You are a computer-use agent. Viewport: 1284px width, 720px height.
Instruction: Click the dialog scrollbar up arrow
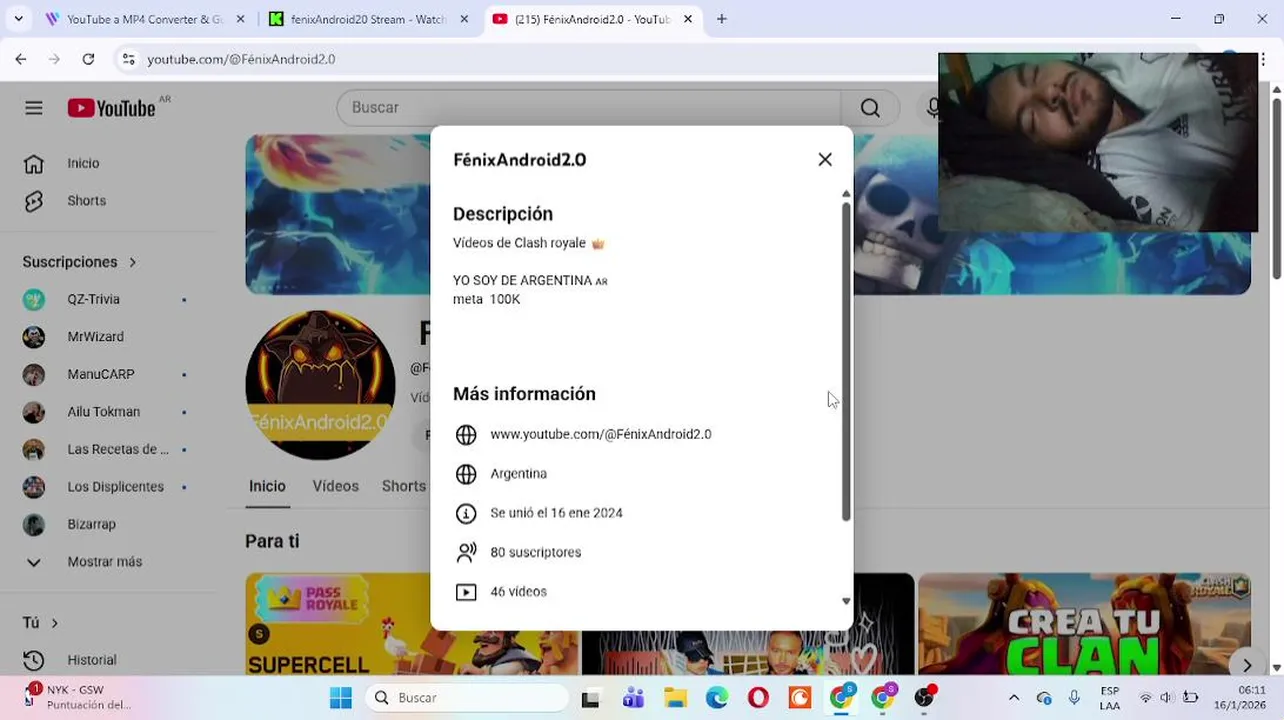[846, 194]
